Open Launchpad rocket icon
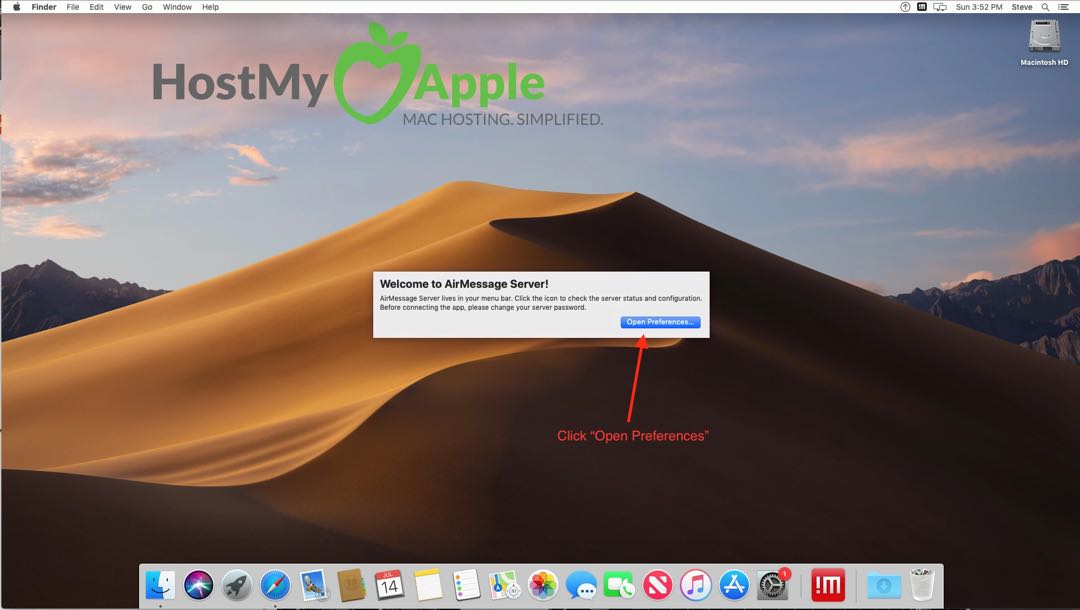The image size is (1080, 610). (237, 585)
